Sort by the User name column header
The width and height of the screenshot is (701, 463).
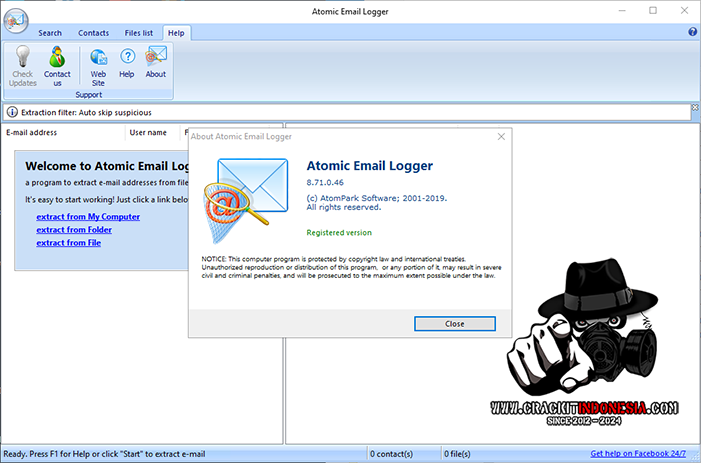coord(148,132)
